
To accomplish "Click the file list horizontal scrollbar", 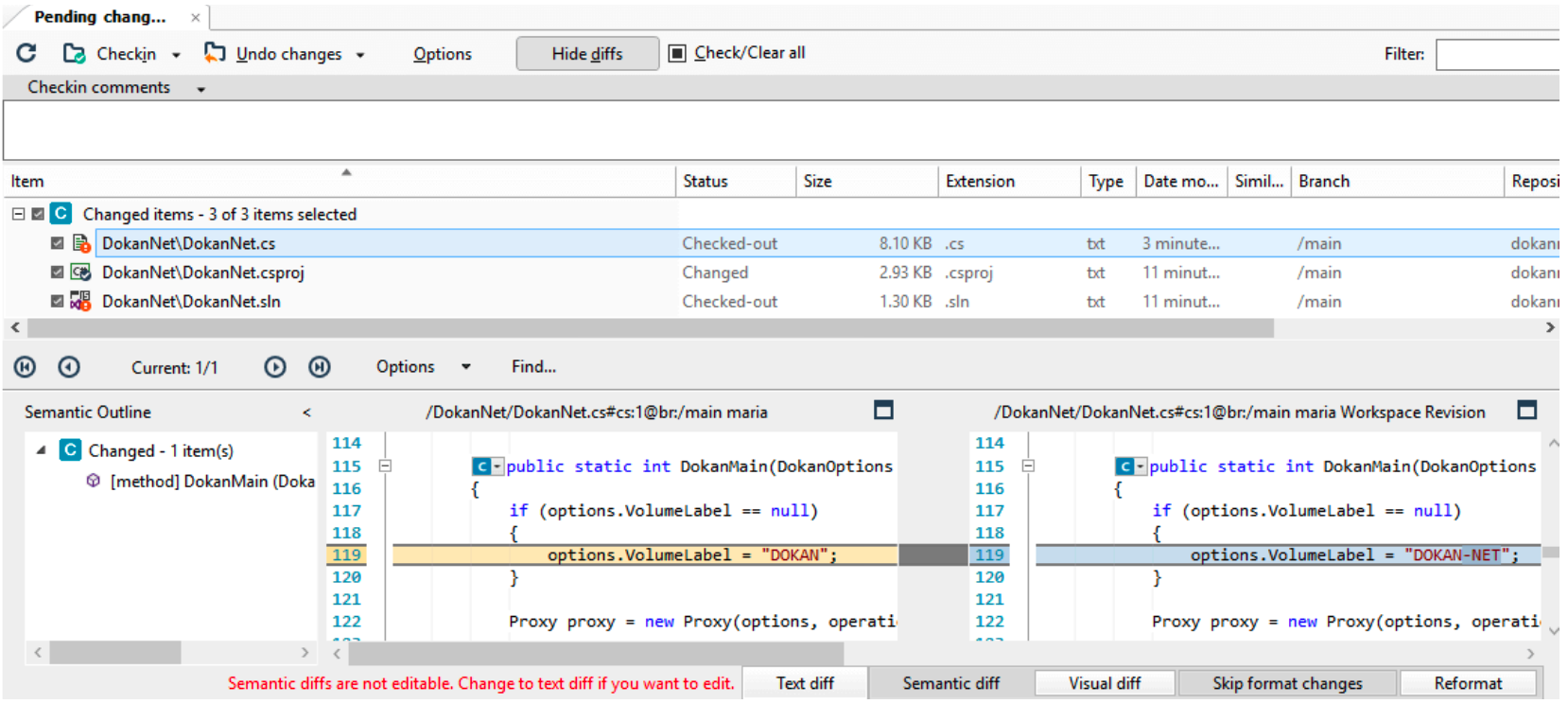I will pyautogui.click(x=651, y=328).
